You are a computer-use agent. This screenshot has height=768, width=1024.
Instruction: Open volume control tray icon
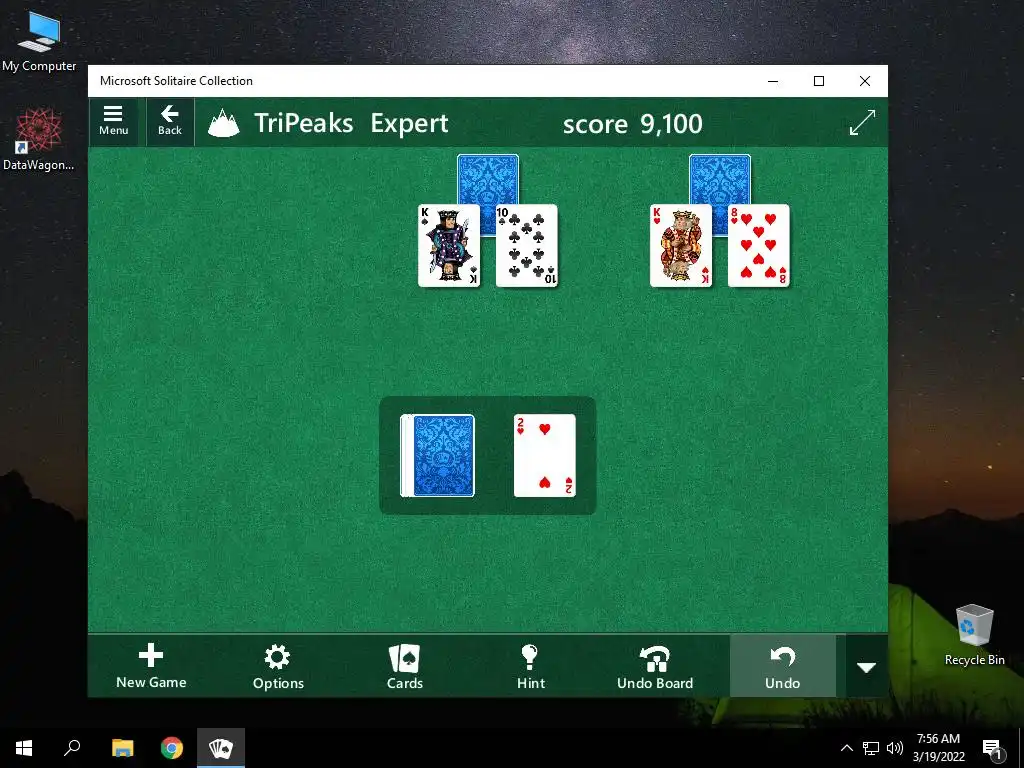895,748
